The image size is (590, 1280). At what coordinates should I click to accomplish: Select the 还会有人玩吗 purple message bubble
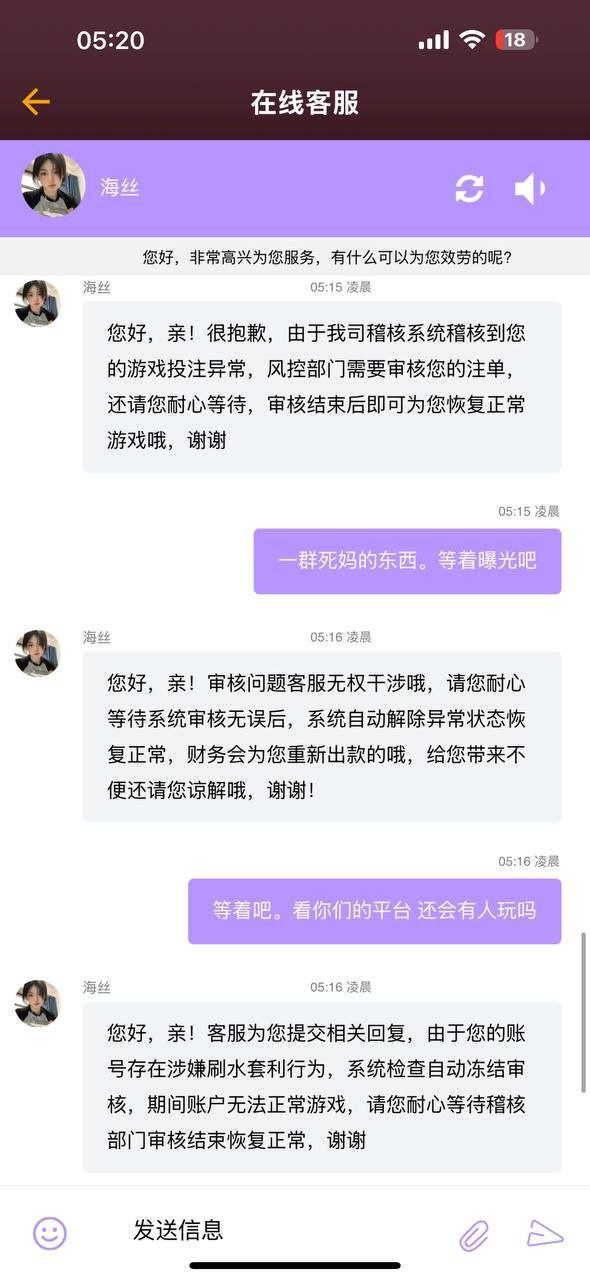point(375,911)
